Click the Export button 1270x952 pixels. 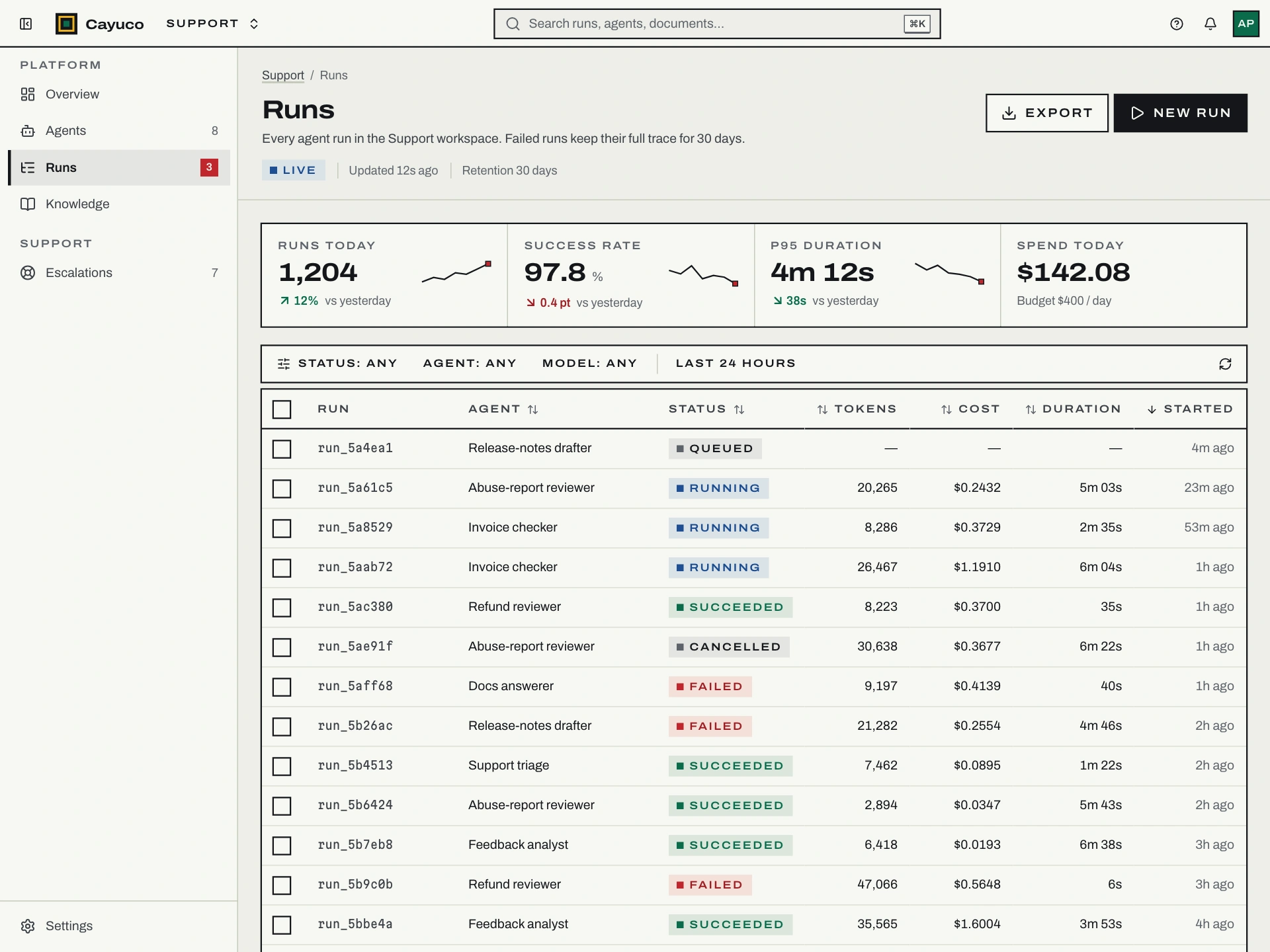click(1046, 113)
